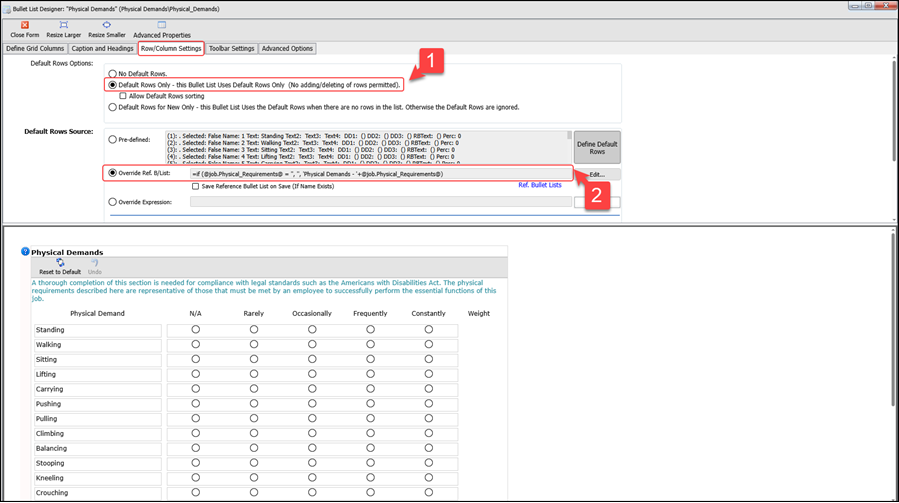Select N/A for Stooping

click(x=196, y=463)
